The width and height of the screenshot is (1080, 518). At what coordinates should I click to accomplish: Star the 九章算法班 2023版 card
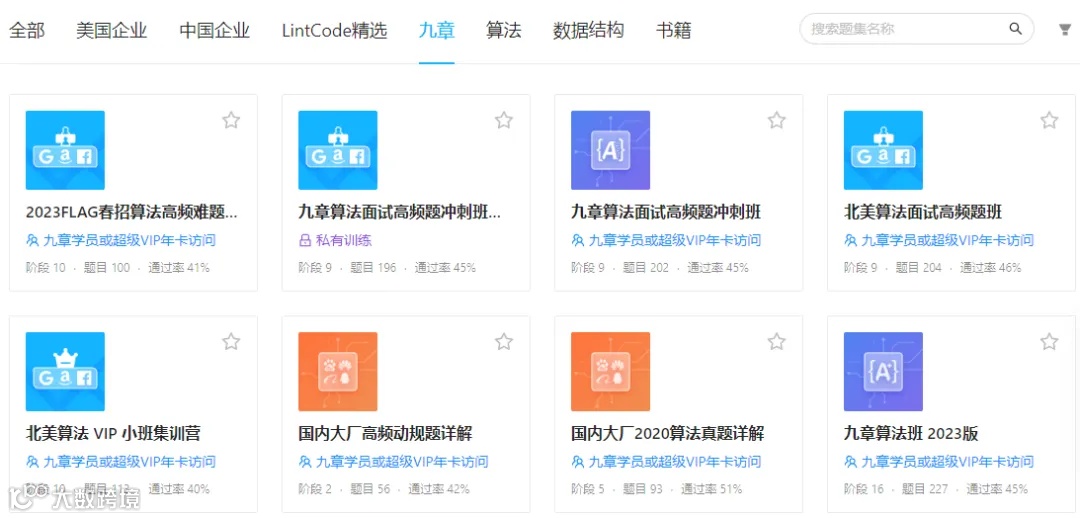[x=1049, y=342]
